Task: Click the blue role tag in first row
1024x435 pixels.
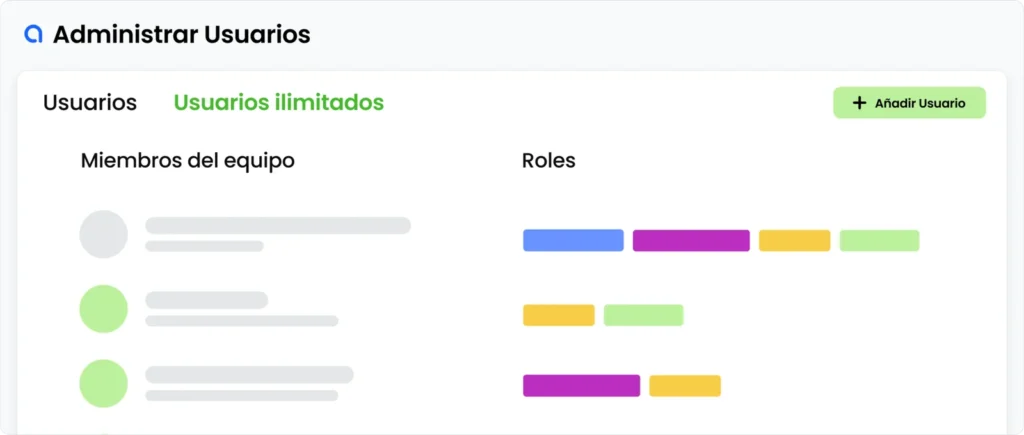Action: pos(573,240)
